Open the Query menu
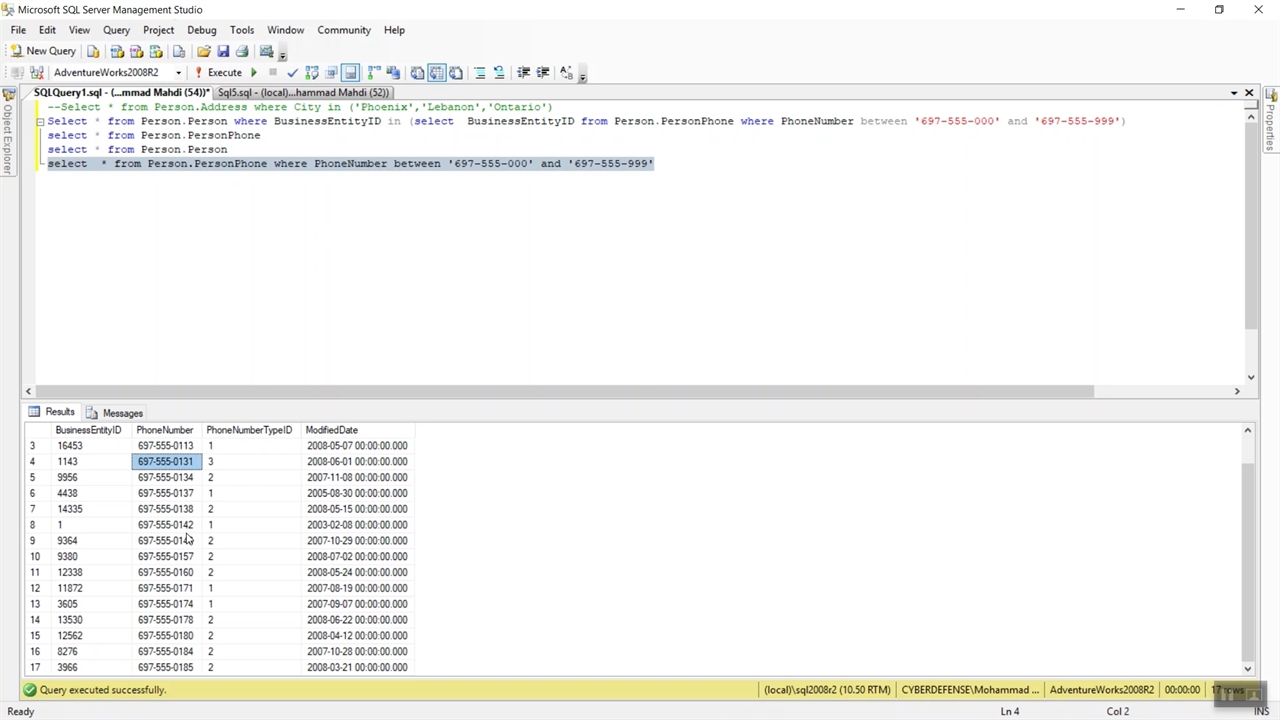 pos(116,30)
